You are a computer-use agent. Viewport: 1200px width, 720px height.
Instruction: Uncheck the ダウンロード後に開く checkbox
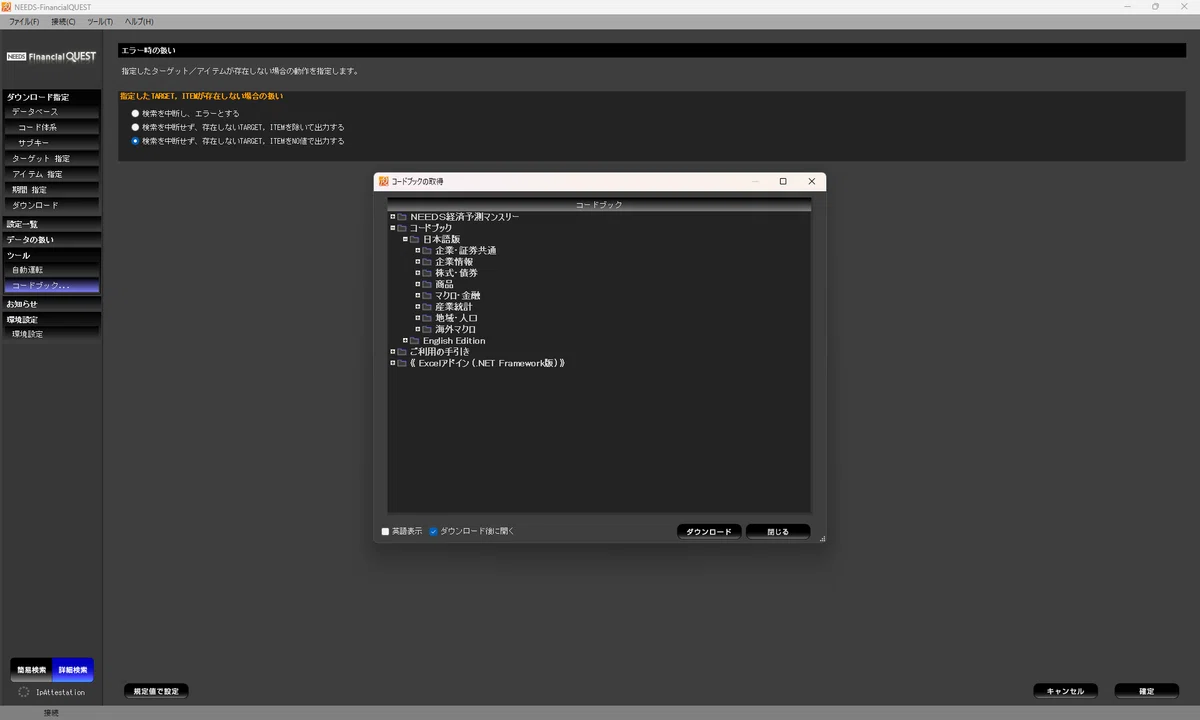[x=434, y=532]
